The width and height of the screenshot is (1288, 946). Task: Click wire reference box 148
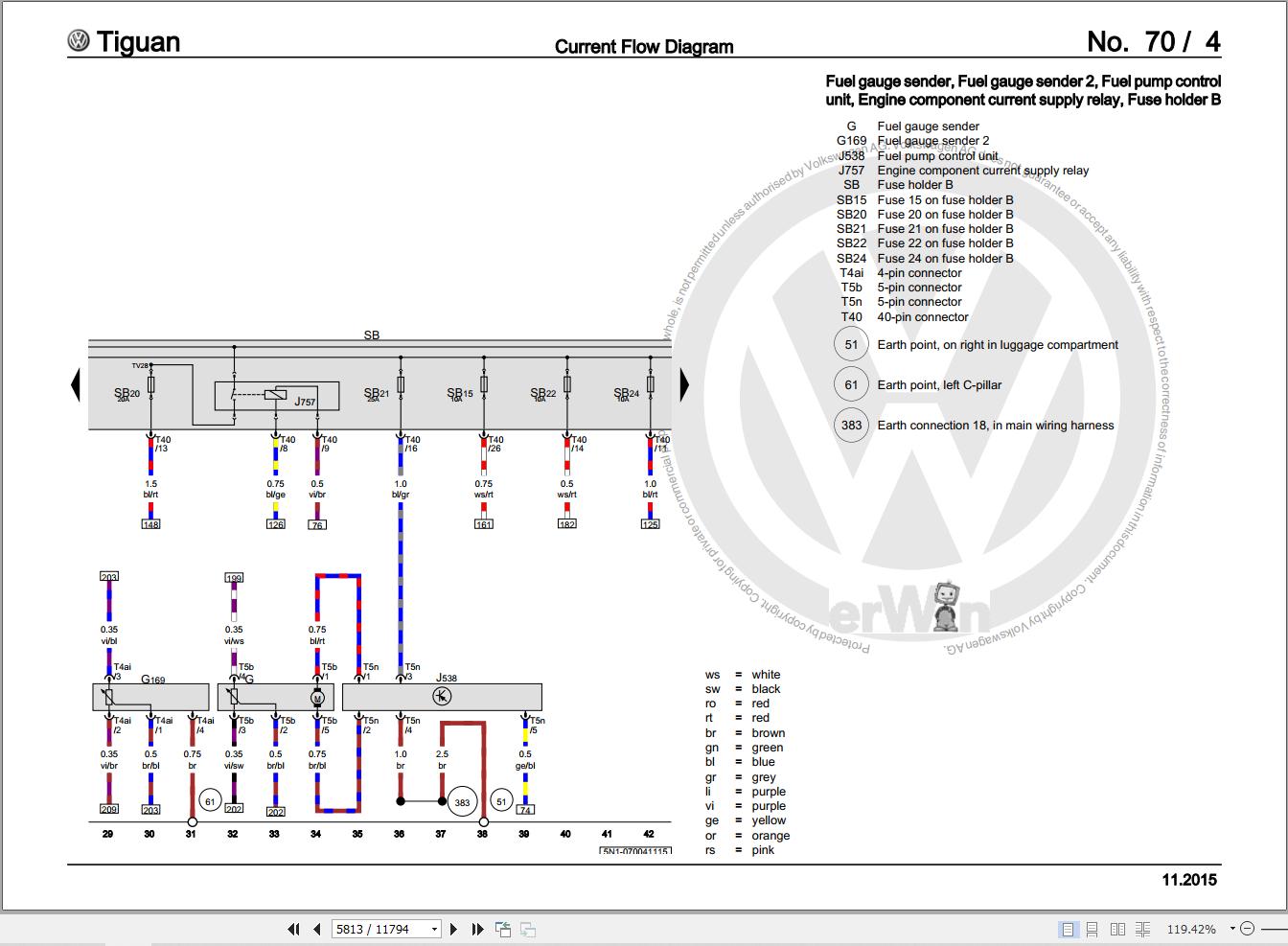pyautogui.click(x=150, y=524)
